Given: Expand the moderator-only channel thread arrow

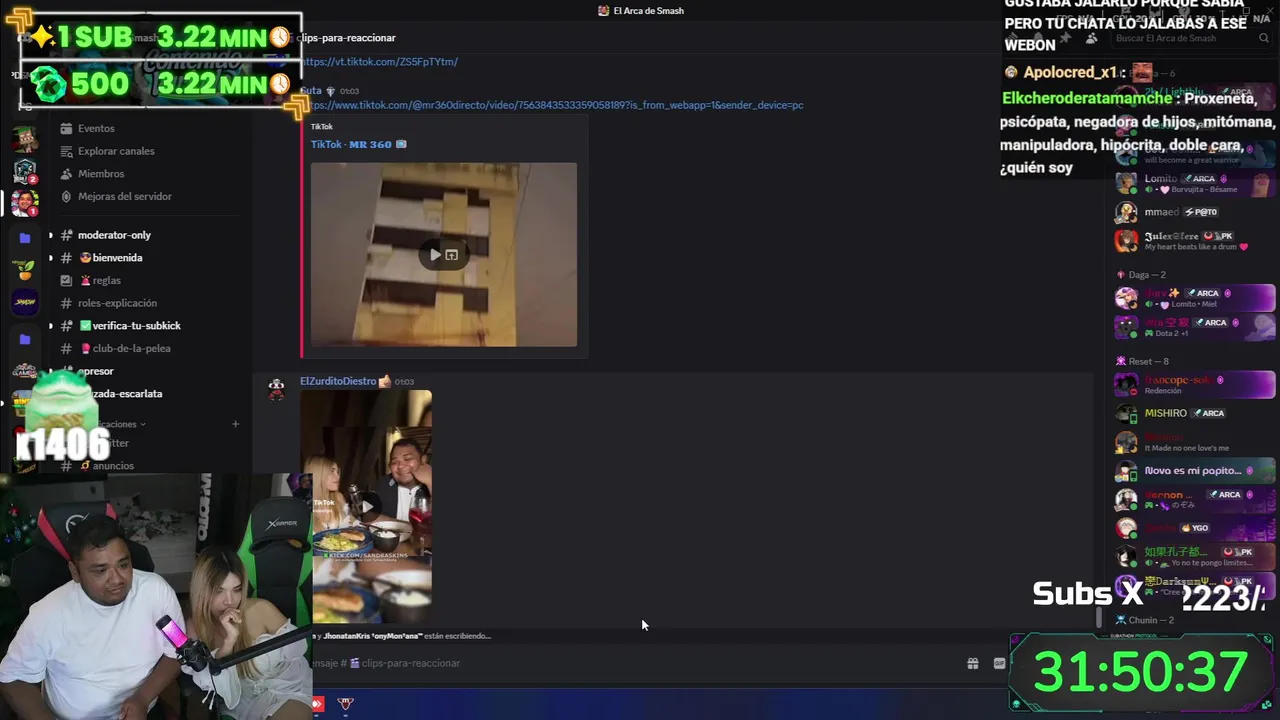Looking at the screenshot, I should [51, 235].
